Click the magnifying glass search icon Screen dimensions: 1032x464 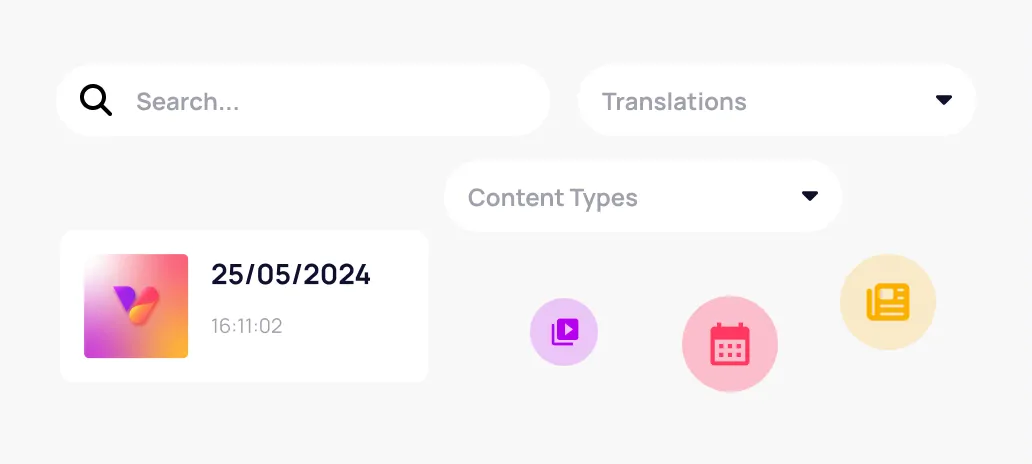tap(96, 101)
